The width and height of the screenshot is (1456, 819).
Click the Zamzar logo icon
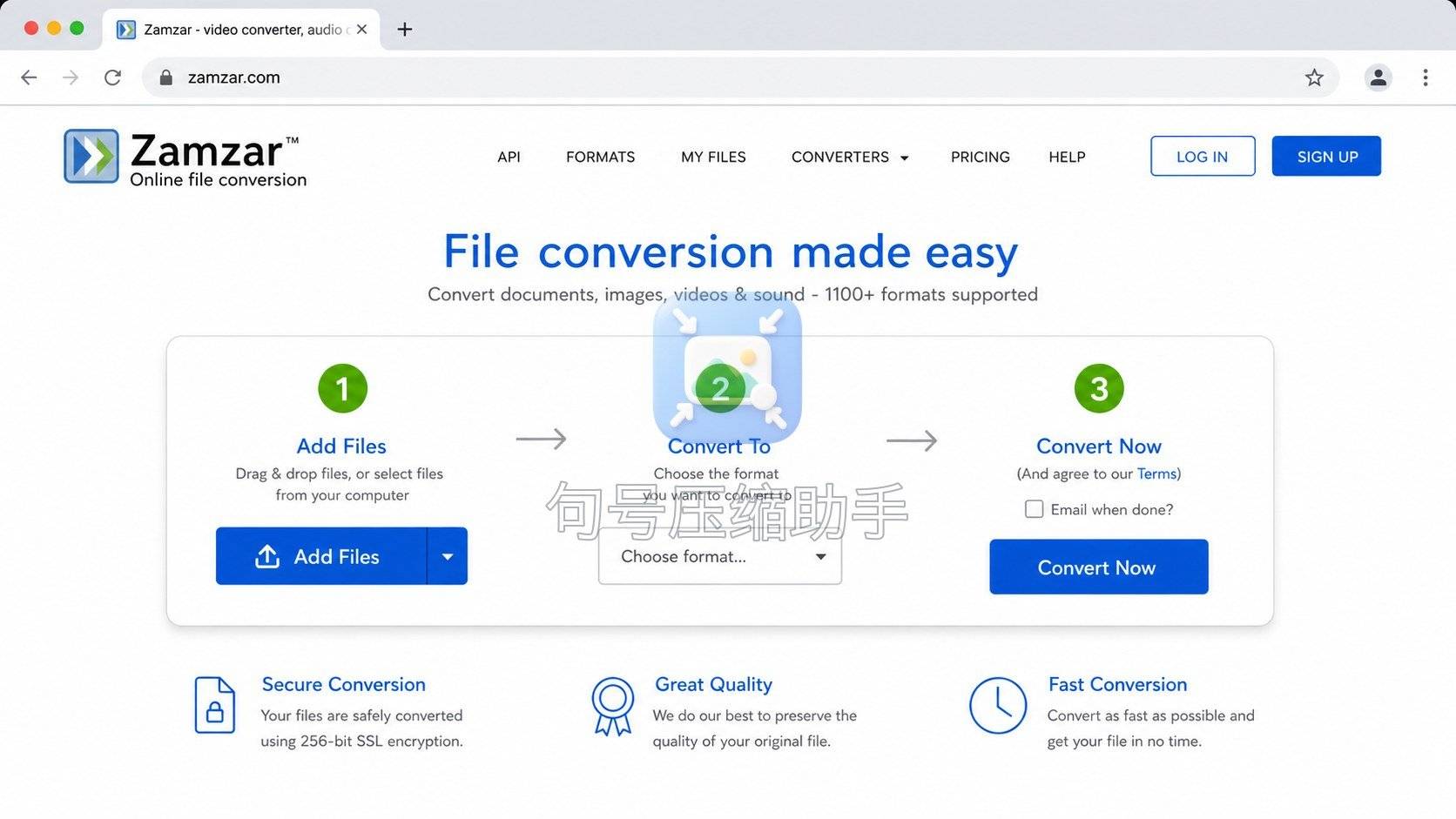click(x=91, y=157)
